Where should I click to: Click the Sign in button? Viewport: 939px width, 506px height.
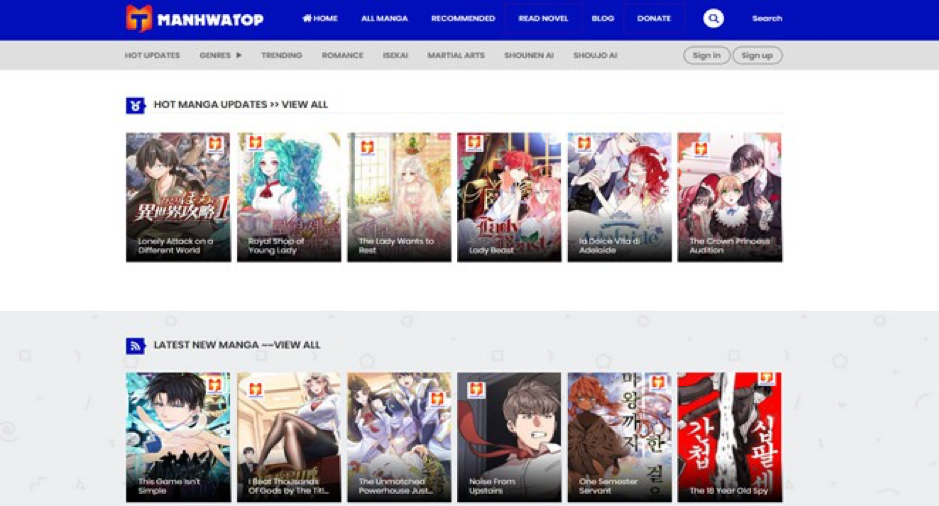pyautogui.click(x=706, y=55)
